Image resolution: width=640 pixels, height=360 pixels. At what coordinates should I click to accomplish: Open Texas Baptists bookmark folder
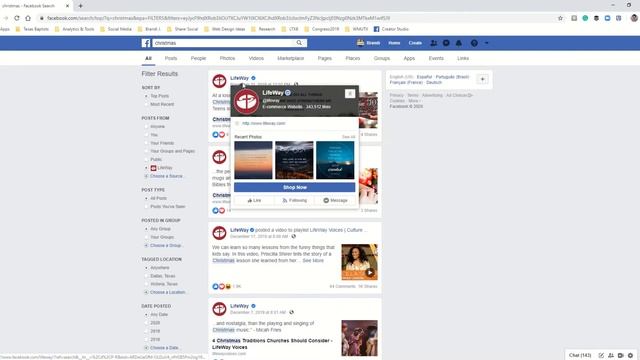tap(32, 29)
